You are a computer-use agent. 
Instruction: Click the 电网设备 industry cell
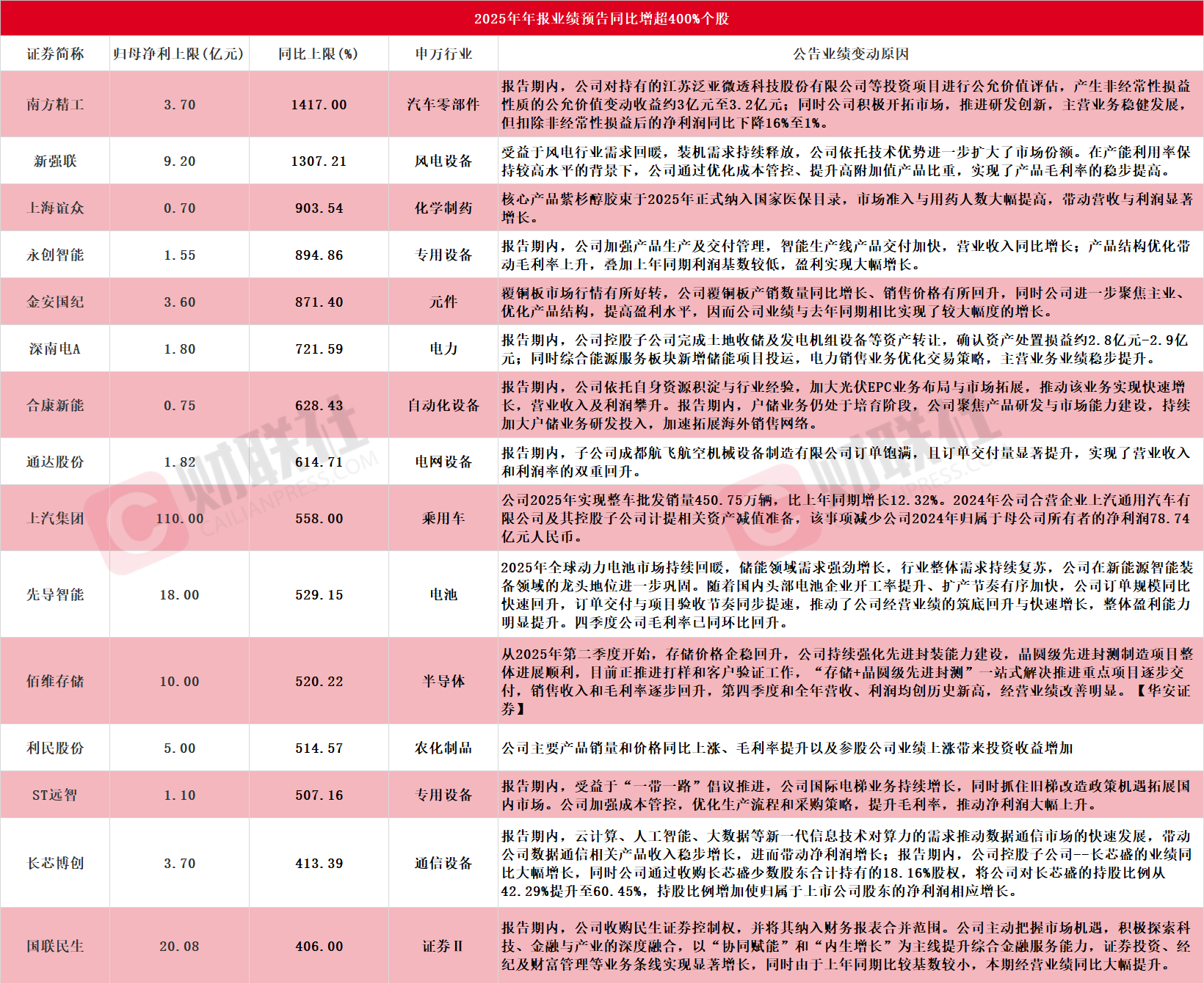coord(443,462)
